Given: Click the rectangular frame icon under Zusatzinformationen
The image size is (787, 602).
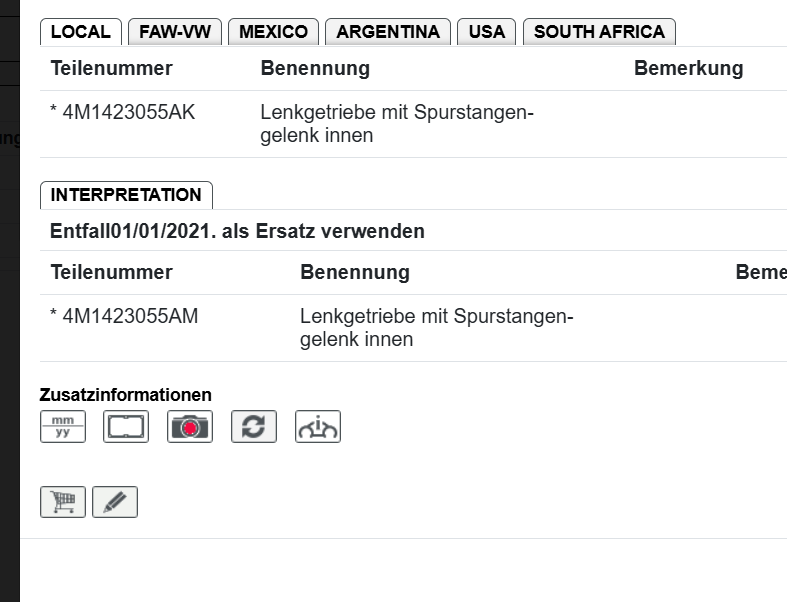Looking at the screenshot, I should (126, 427).
